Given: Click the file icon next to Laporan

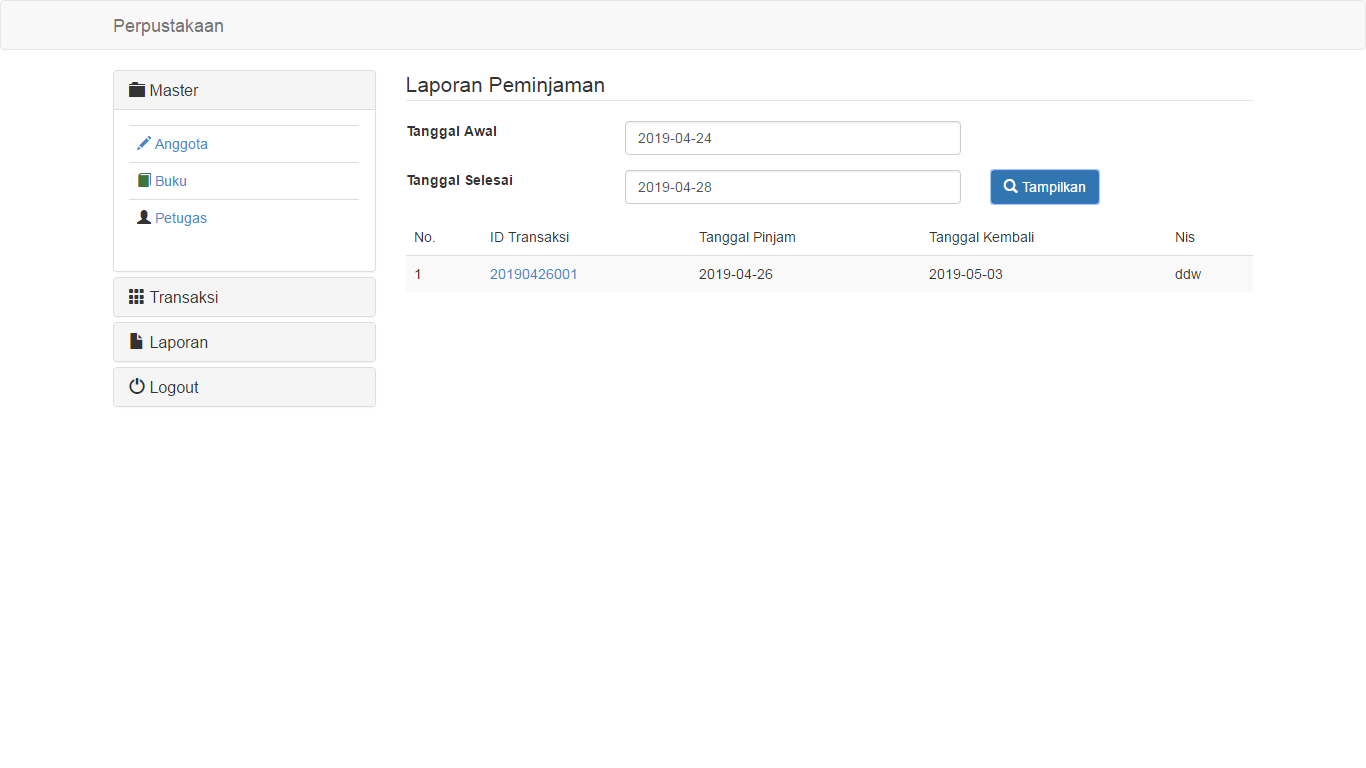Looking at the screenshot, I should coord(137,342).
